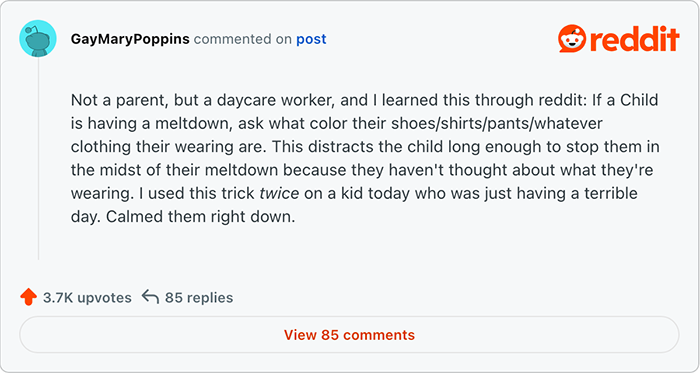Open the GayMaryPoppins username profile
Screen dimensions: 700x373
[130, 39]
